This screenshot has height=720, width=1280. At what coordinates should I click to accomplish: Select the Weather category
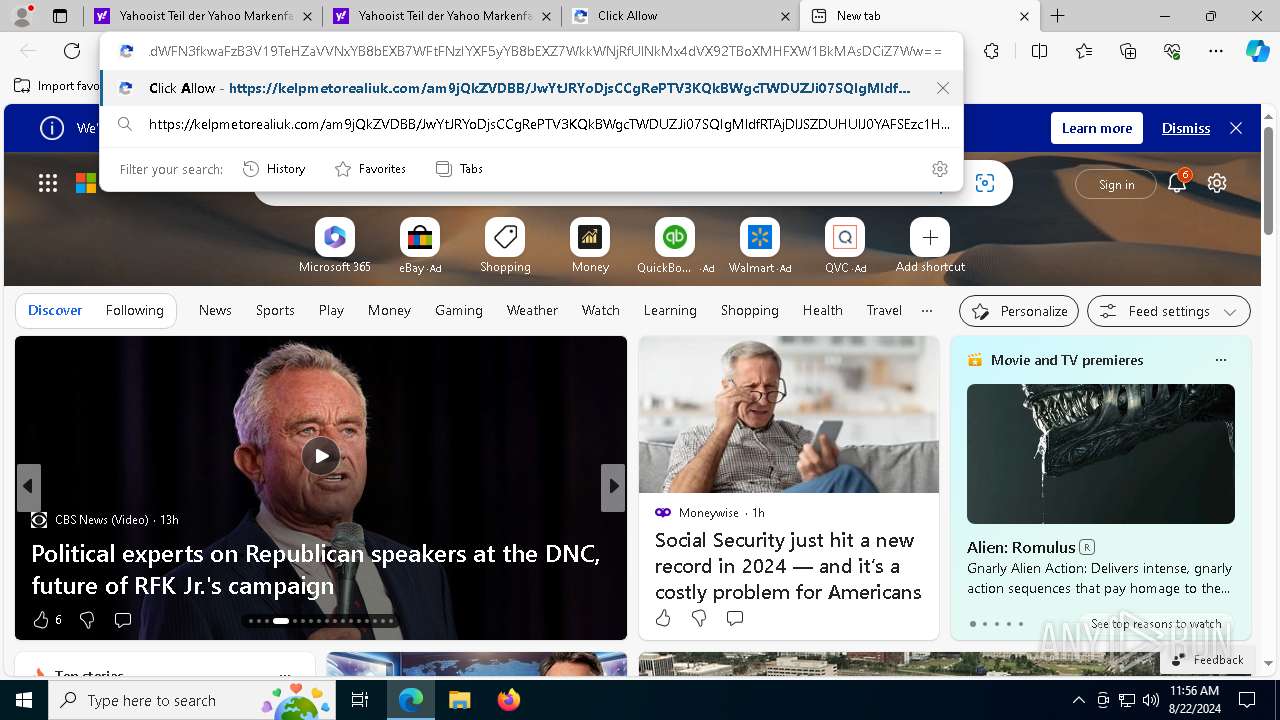coord(532,310)
